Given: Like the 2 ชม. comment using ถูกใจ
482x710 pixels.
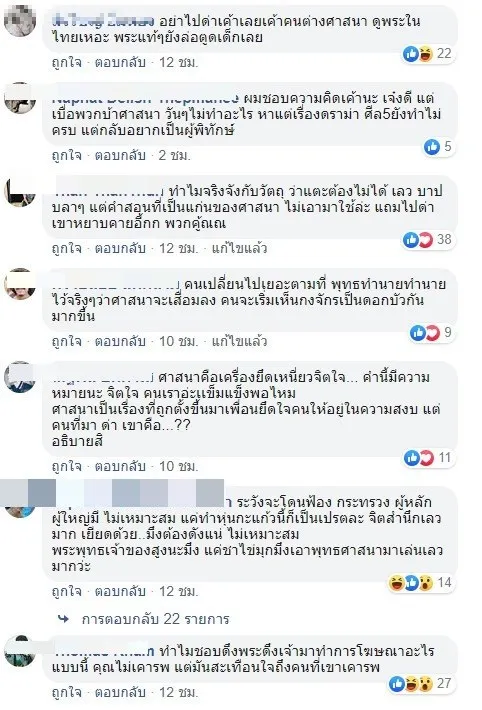Looking at the screenshot, I should pos(67,155).
